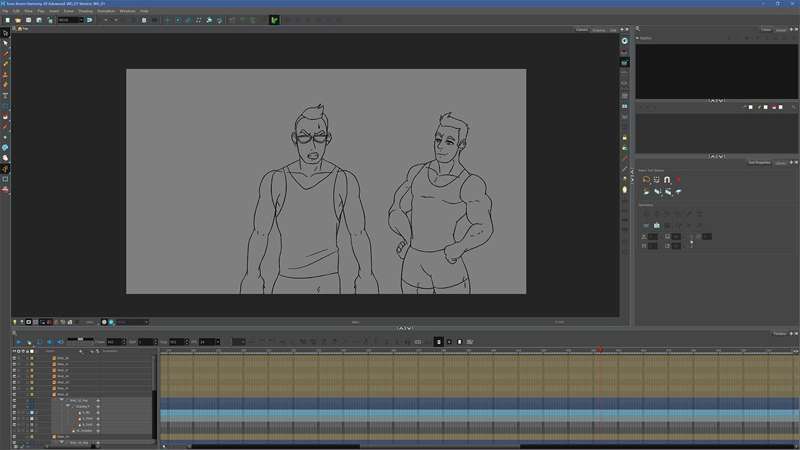Open the workspace selector dropdown in top toolbar
The image size is (800, 450).
pos(70,20)
